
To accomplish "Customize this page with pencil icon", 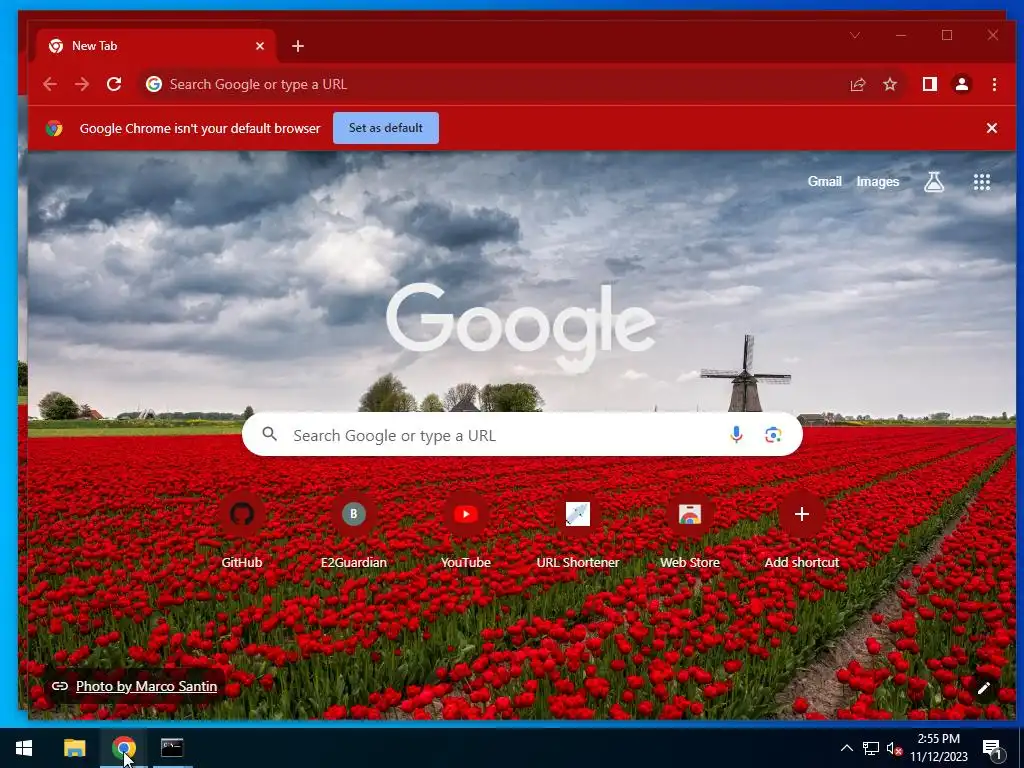I will click(x=984, y=688).
